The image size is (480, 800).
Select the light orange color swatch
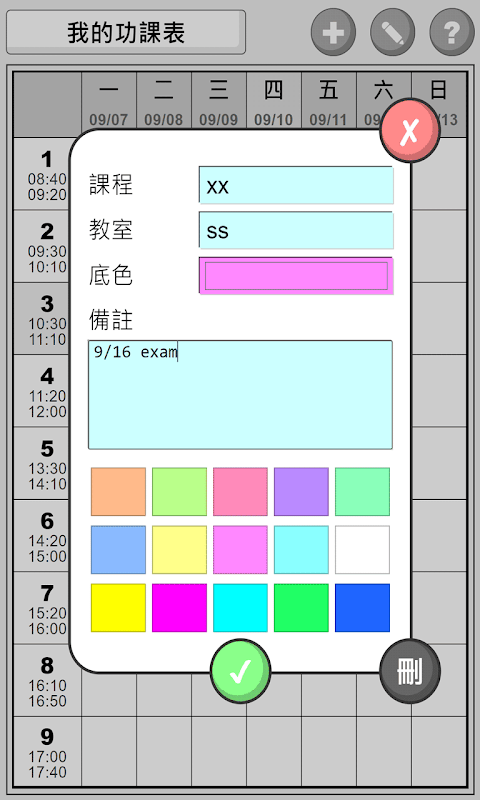tap(118, 491)
